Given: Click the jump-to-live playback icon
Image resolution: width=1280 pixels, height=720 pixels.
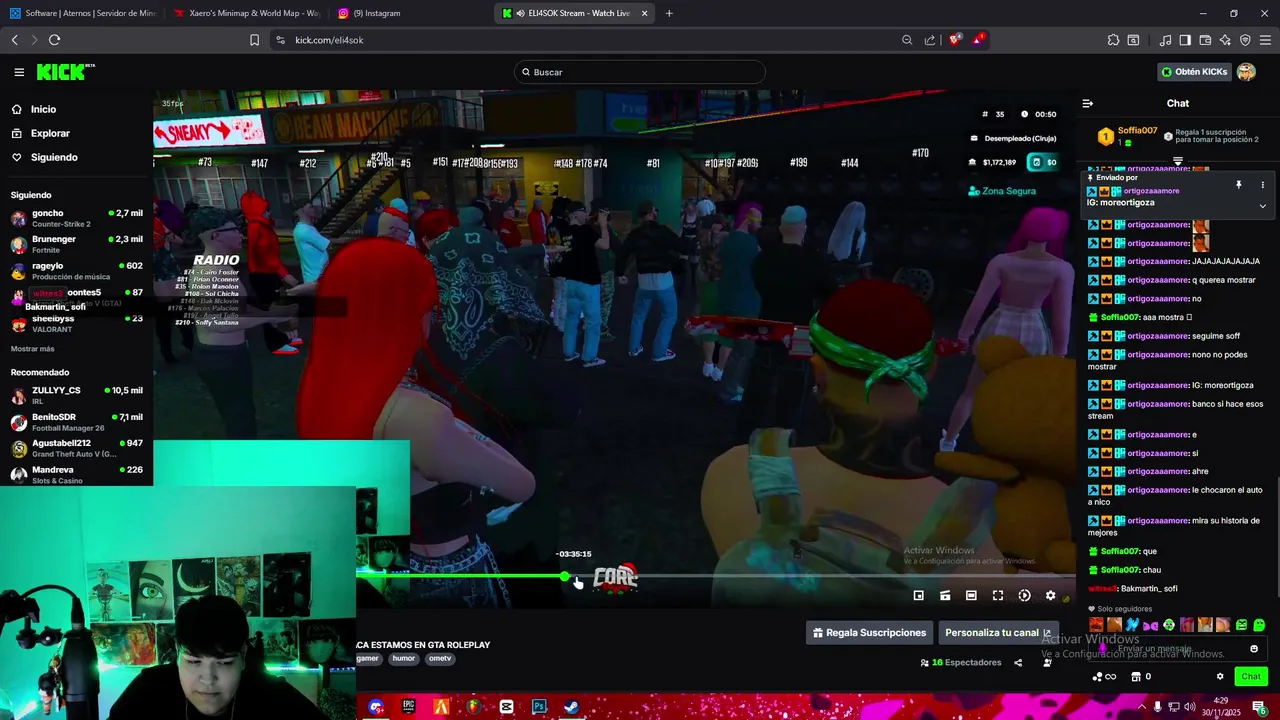Looking at the screenshot, I should coord(1024,596).
